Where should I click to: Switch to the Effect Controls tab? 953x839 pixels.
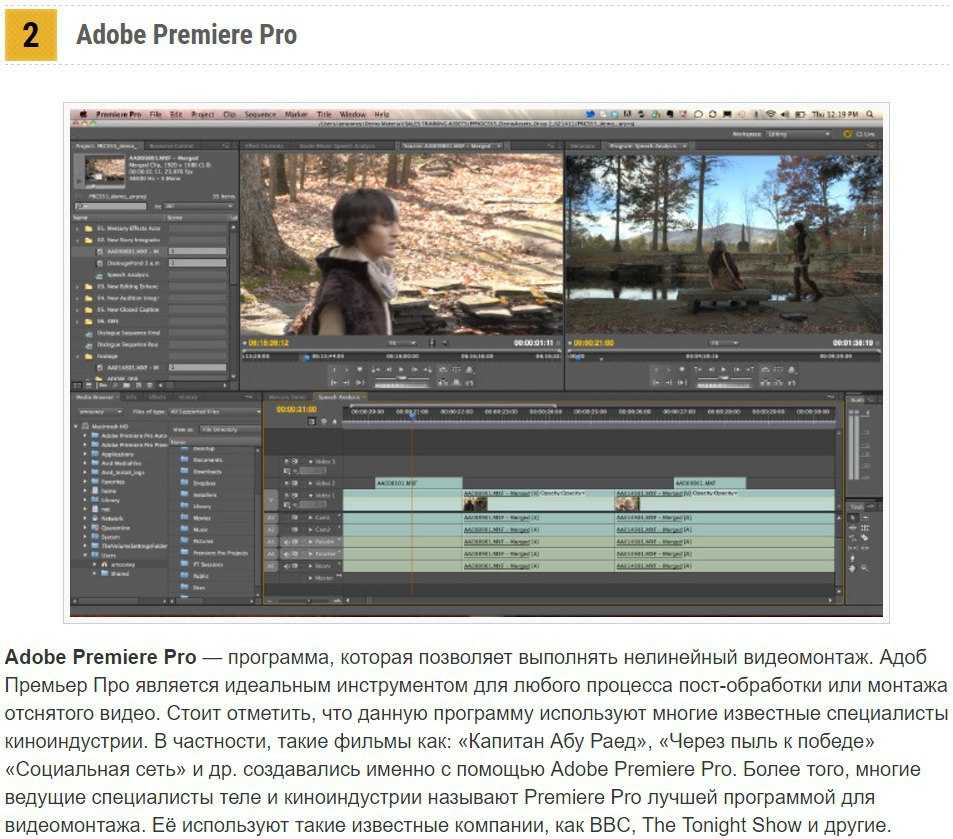pyautogui.click(x=264, y=146)
